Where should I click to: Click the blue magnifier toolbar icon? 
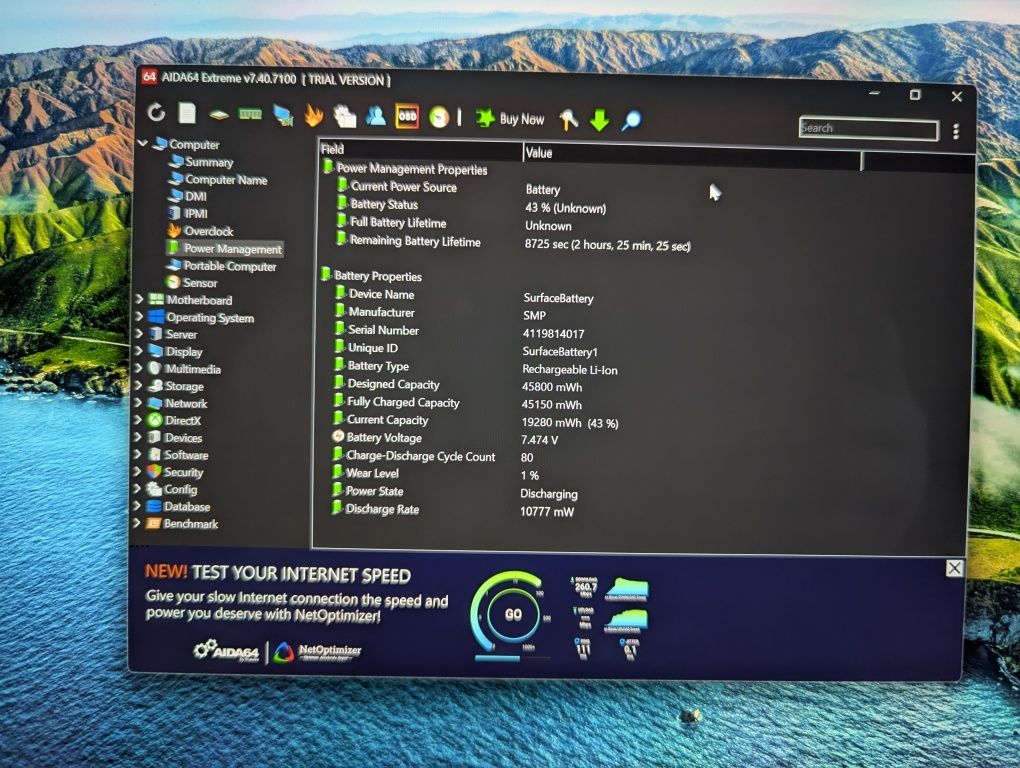tap(630, 120)
